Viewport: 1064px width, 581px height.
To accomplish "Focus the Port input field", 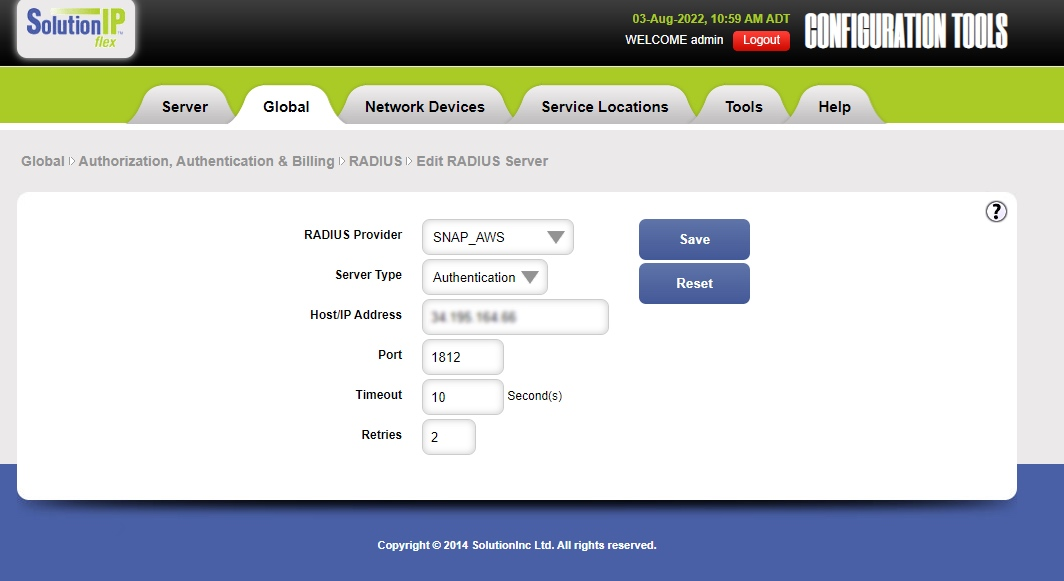I will 462,357.
